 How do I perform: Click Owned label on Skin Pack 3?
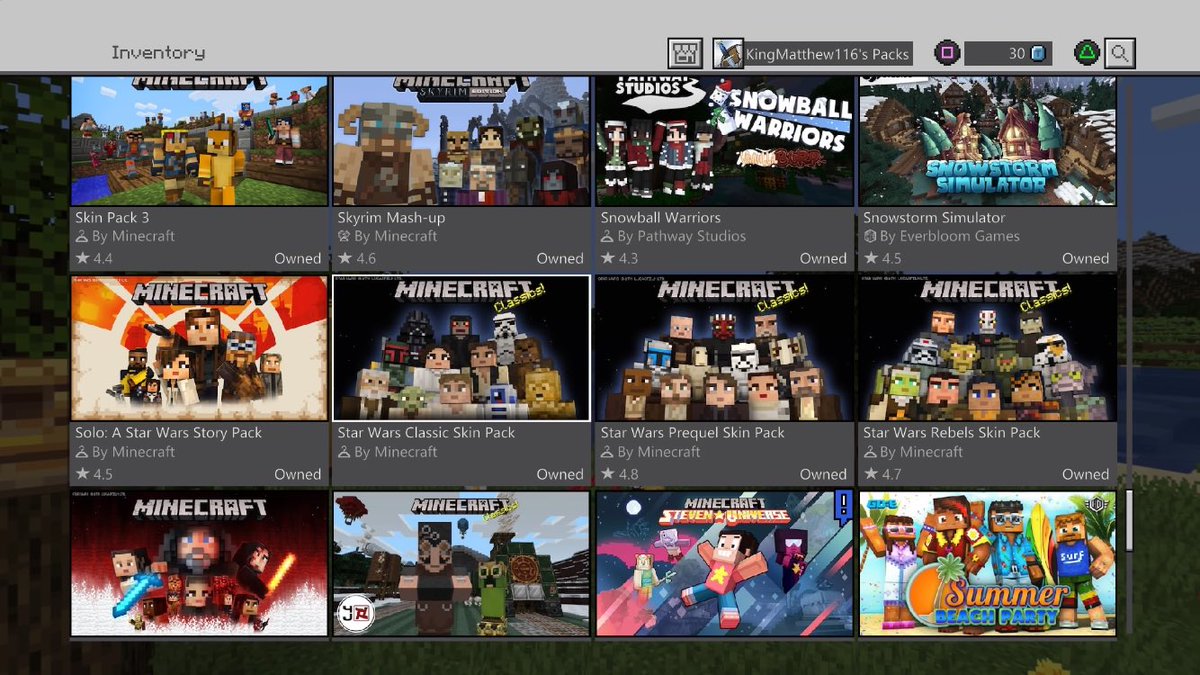298,258
